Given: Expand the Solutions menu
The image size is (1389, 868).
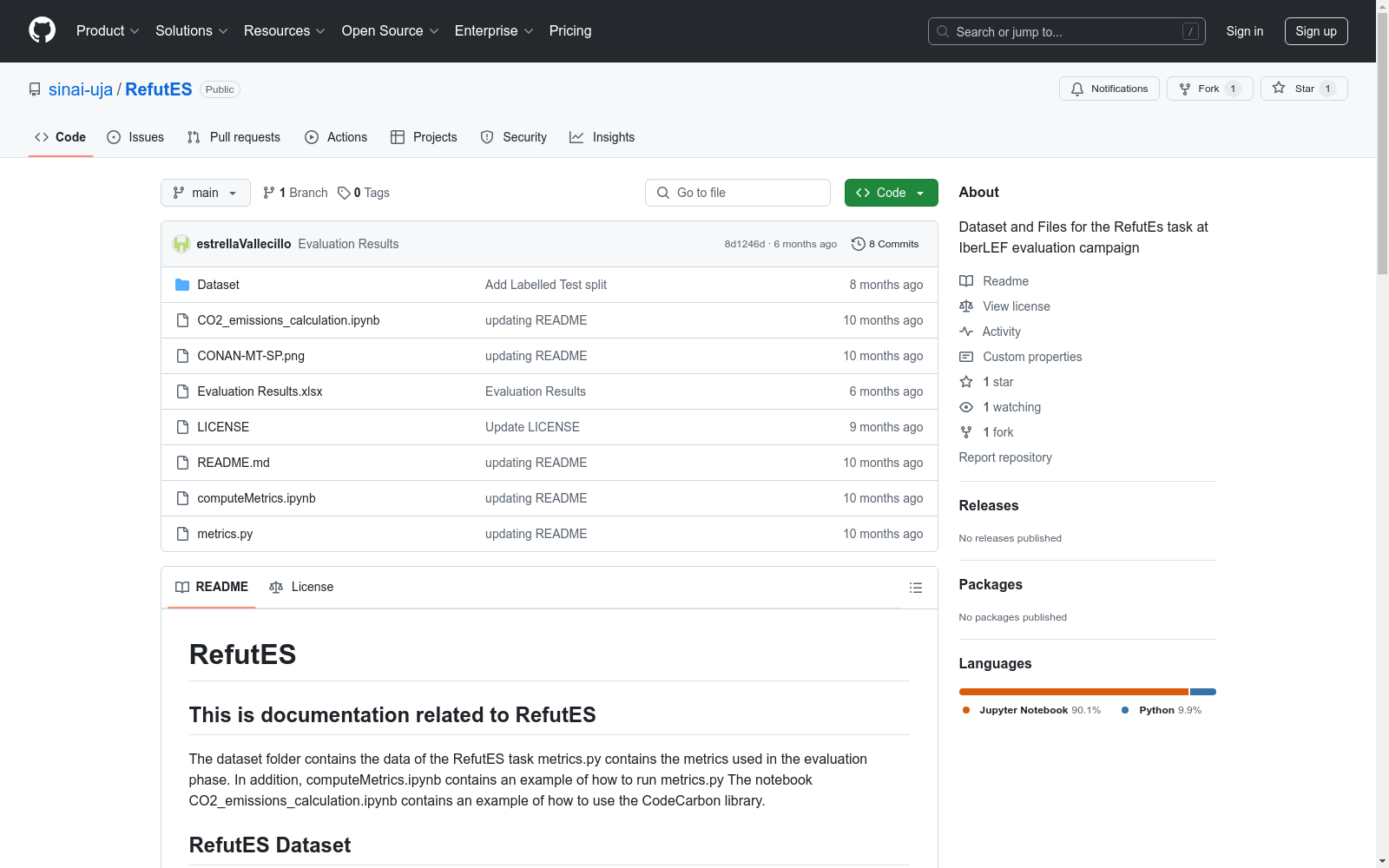Looking at the screenshot, I should pos(192,31).
